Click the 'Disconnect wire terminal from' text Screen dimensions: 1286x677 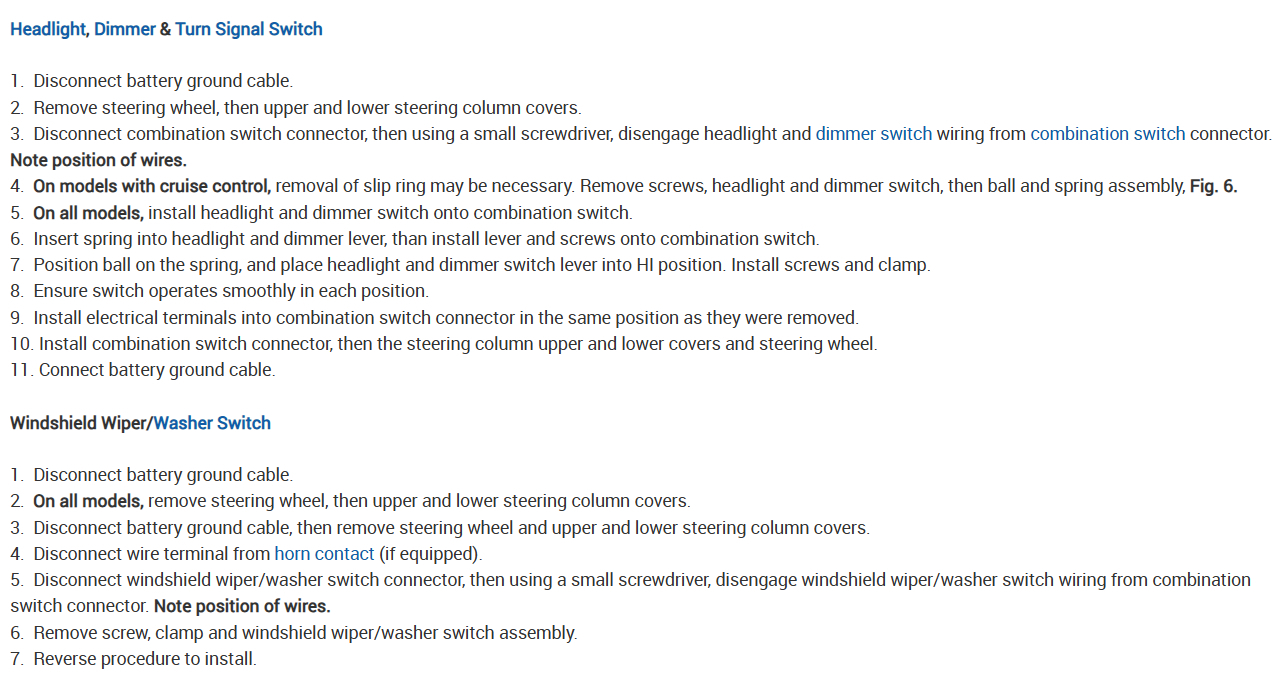pyautogui.click(x=152, y=554)
